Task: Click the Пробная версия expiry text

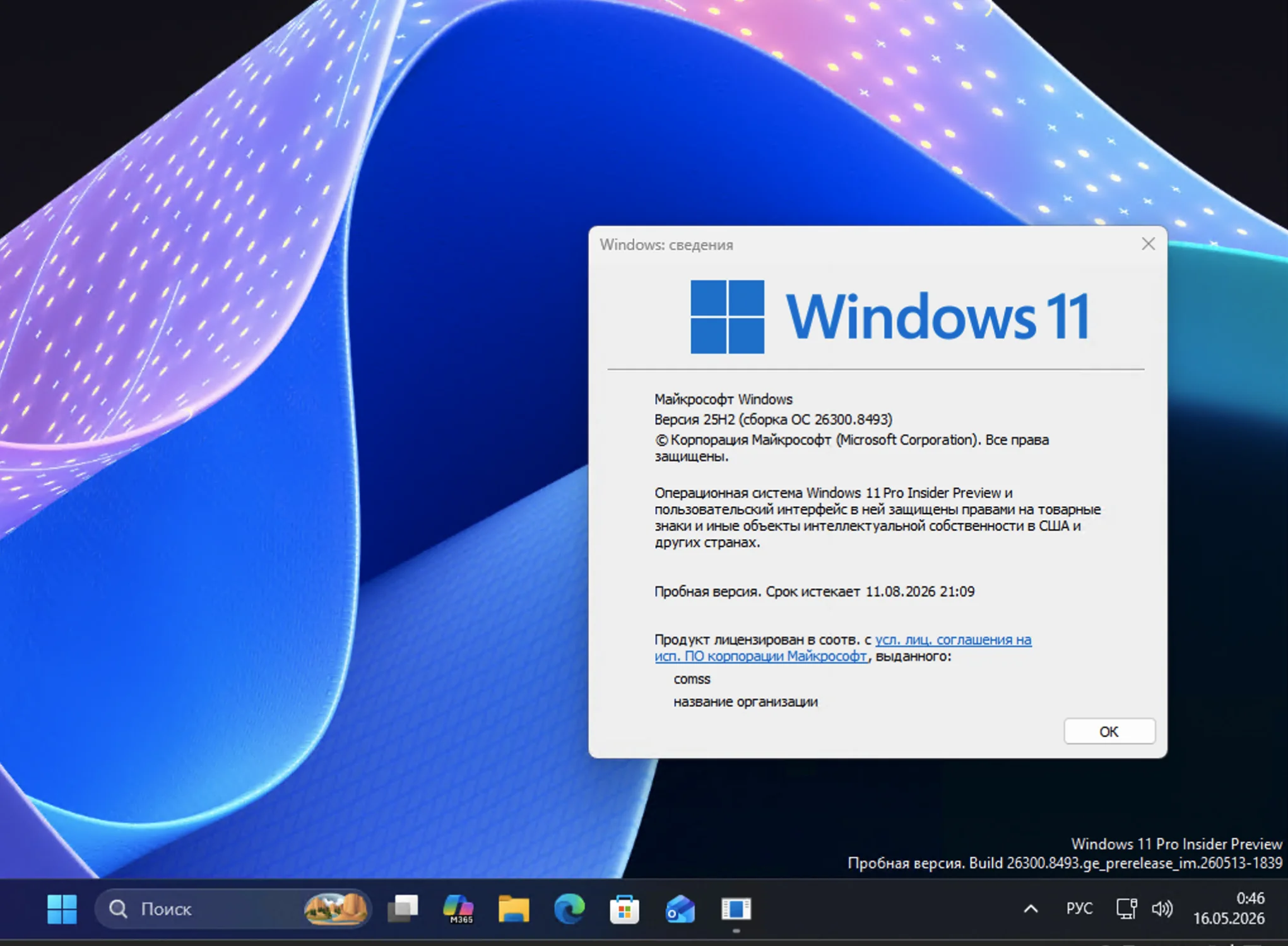Action: (814, 592)
